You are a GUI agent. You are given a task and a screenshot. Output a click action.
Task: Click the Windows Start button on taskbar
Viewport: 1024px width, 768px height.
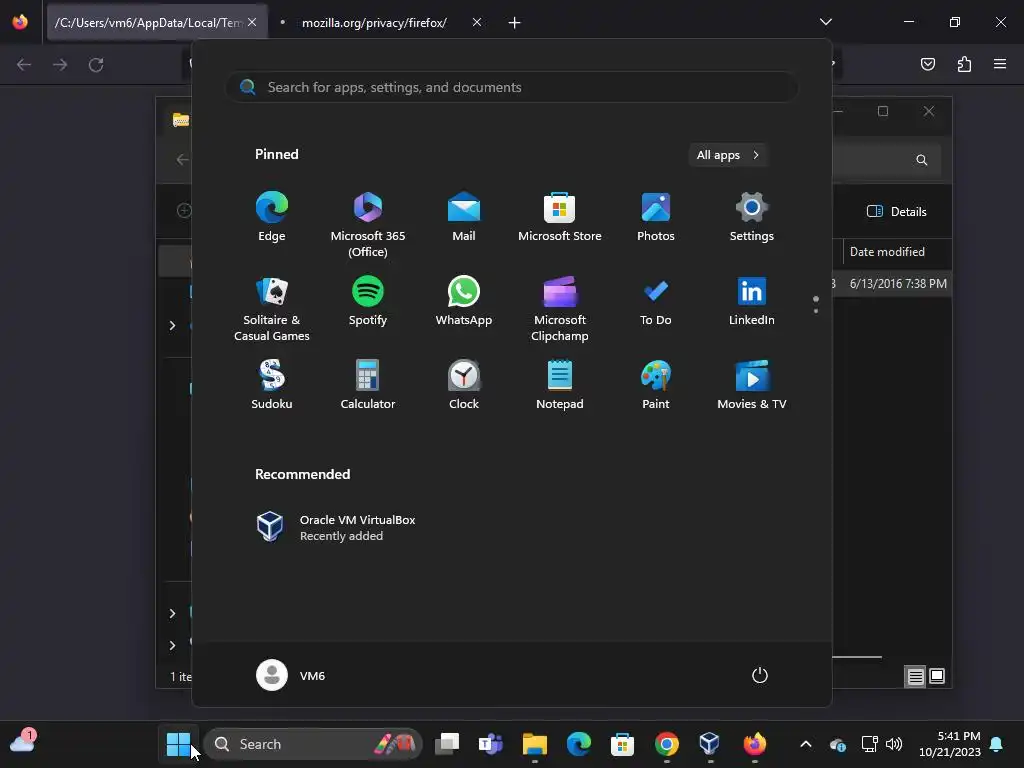pos(178,744)
